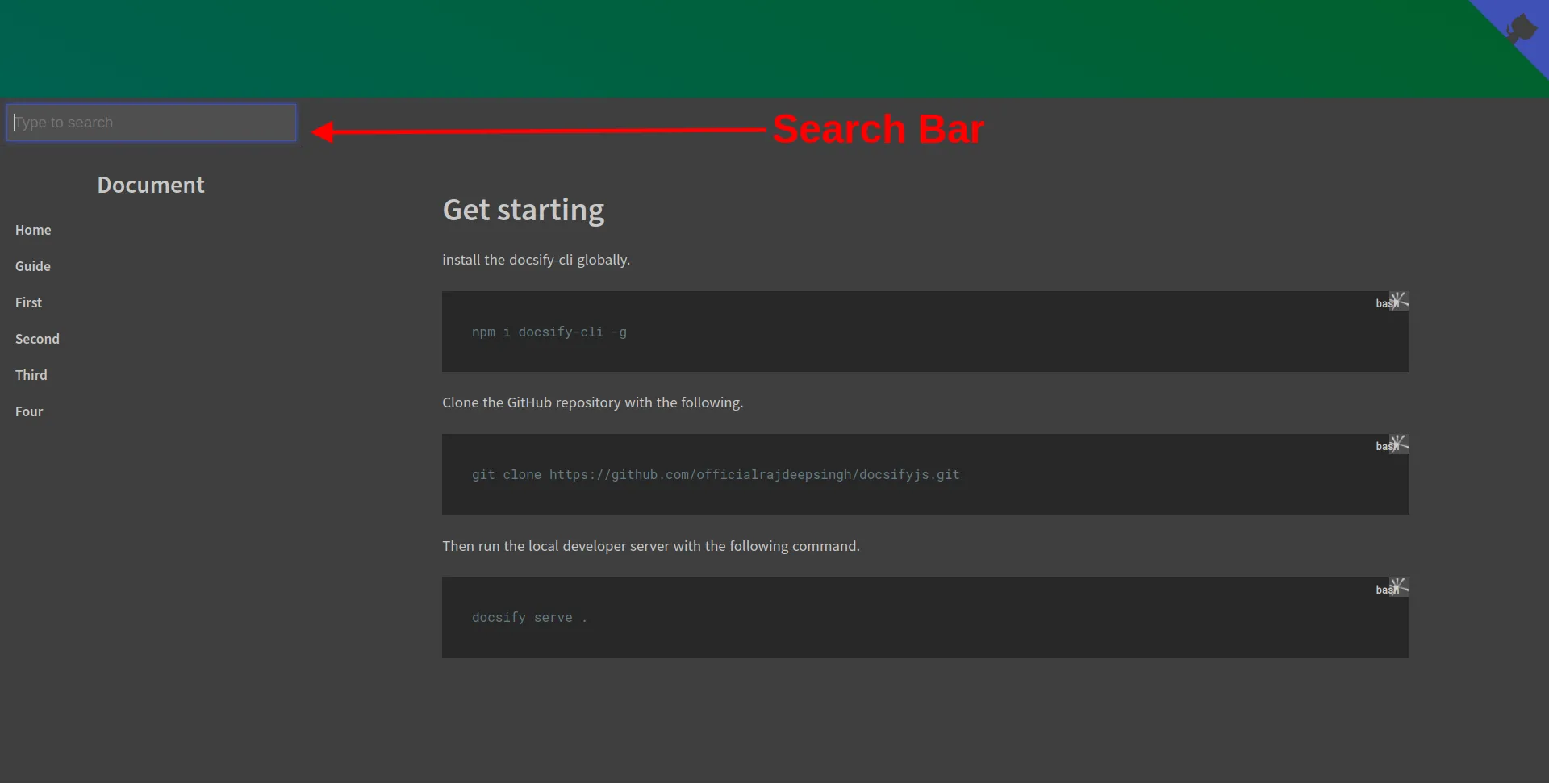The height and width of the screenshot is (784, 1549).
Task: Click the Get starting heading
Action: click(x=523, y=210)
